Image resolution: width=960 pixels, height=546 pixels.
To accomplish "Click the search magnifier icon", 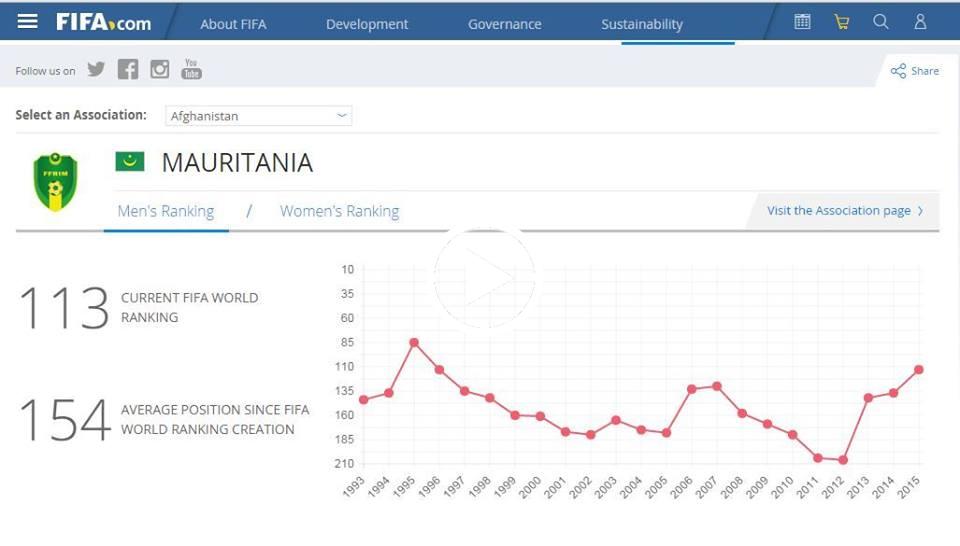I will pyautogui.click(x=880, y=22).
